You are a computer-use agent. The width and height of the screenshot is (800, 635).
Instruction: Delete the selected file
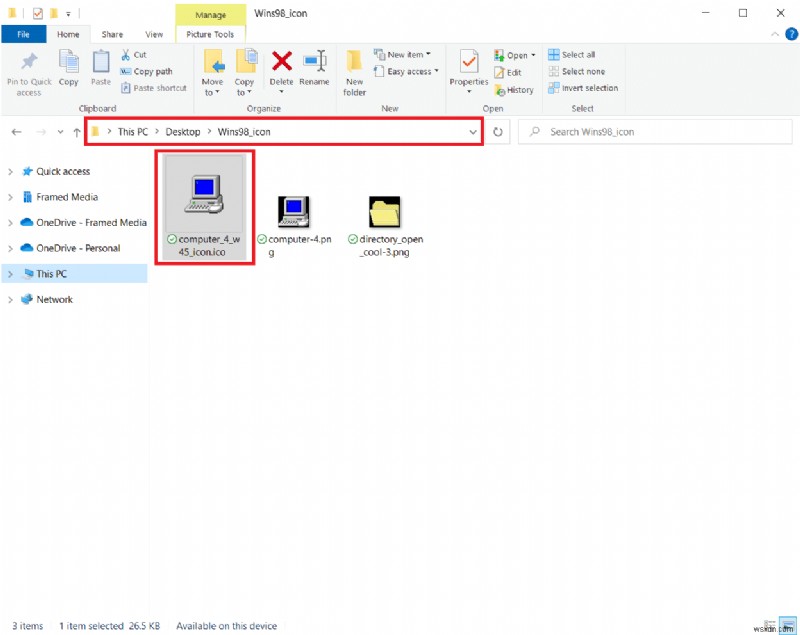(281, 72)
